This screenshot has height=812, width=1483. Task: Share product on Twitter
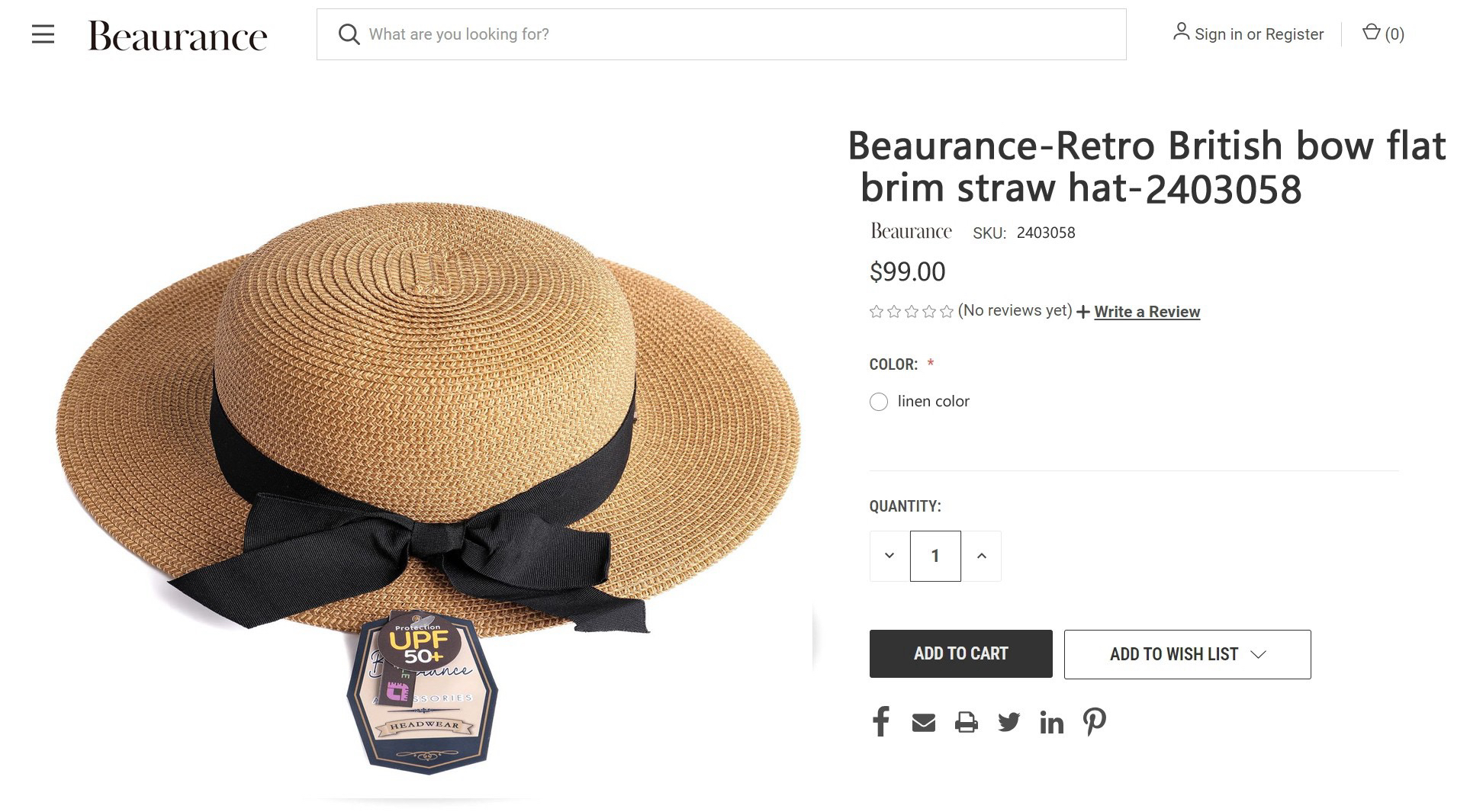tap(1009, 722)
